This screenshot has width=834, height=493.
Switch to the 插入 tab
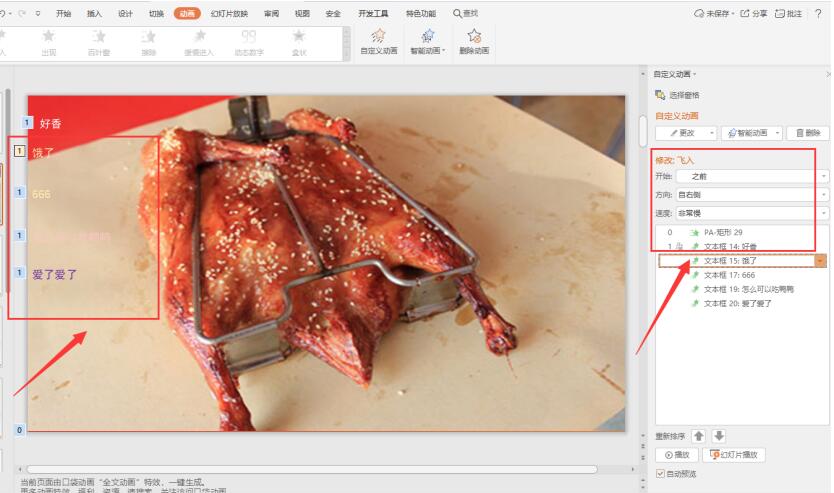[x=94, y=14]
